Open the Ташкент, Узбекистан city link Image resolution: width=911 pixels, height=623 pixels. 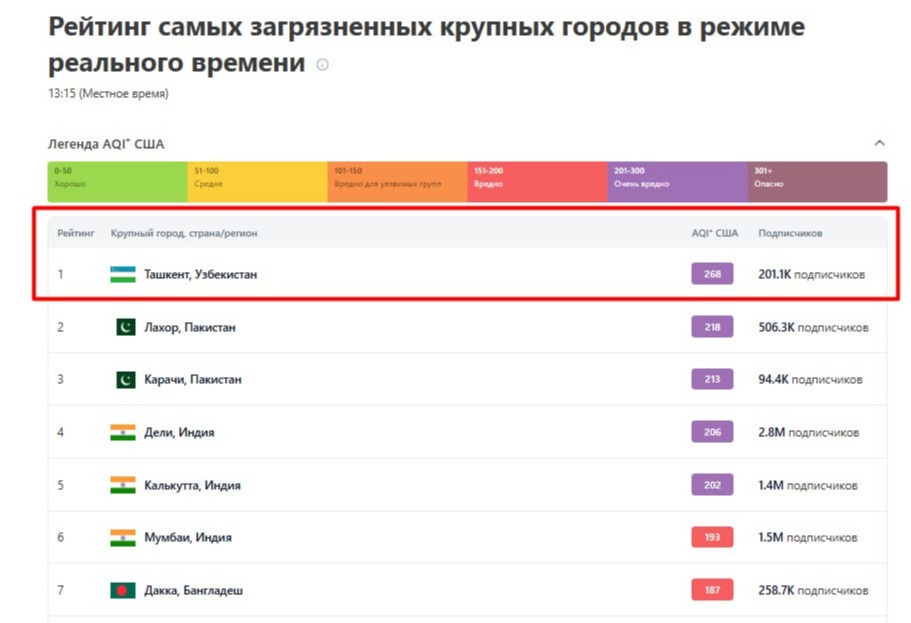click(200, 274)
